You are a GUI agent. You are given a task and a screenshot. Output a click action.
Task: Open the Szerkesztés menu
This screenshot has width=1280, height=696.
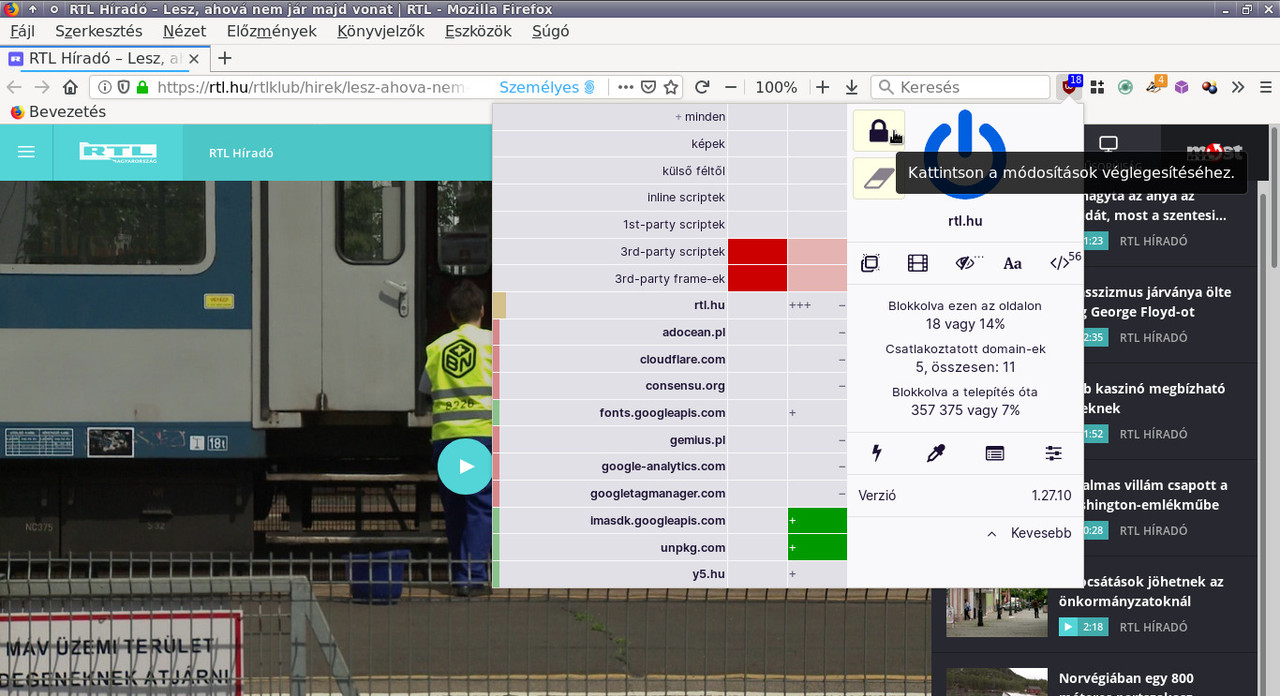[x=98, y=31]
